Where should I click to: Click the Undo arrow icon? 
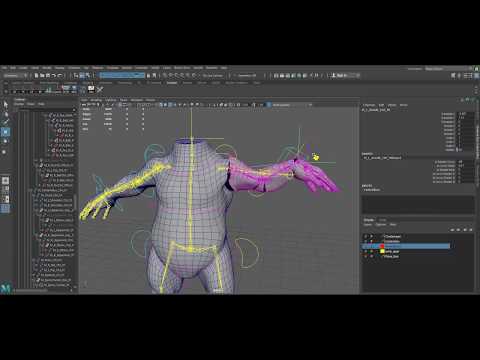(54, 76)
